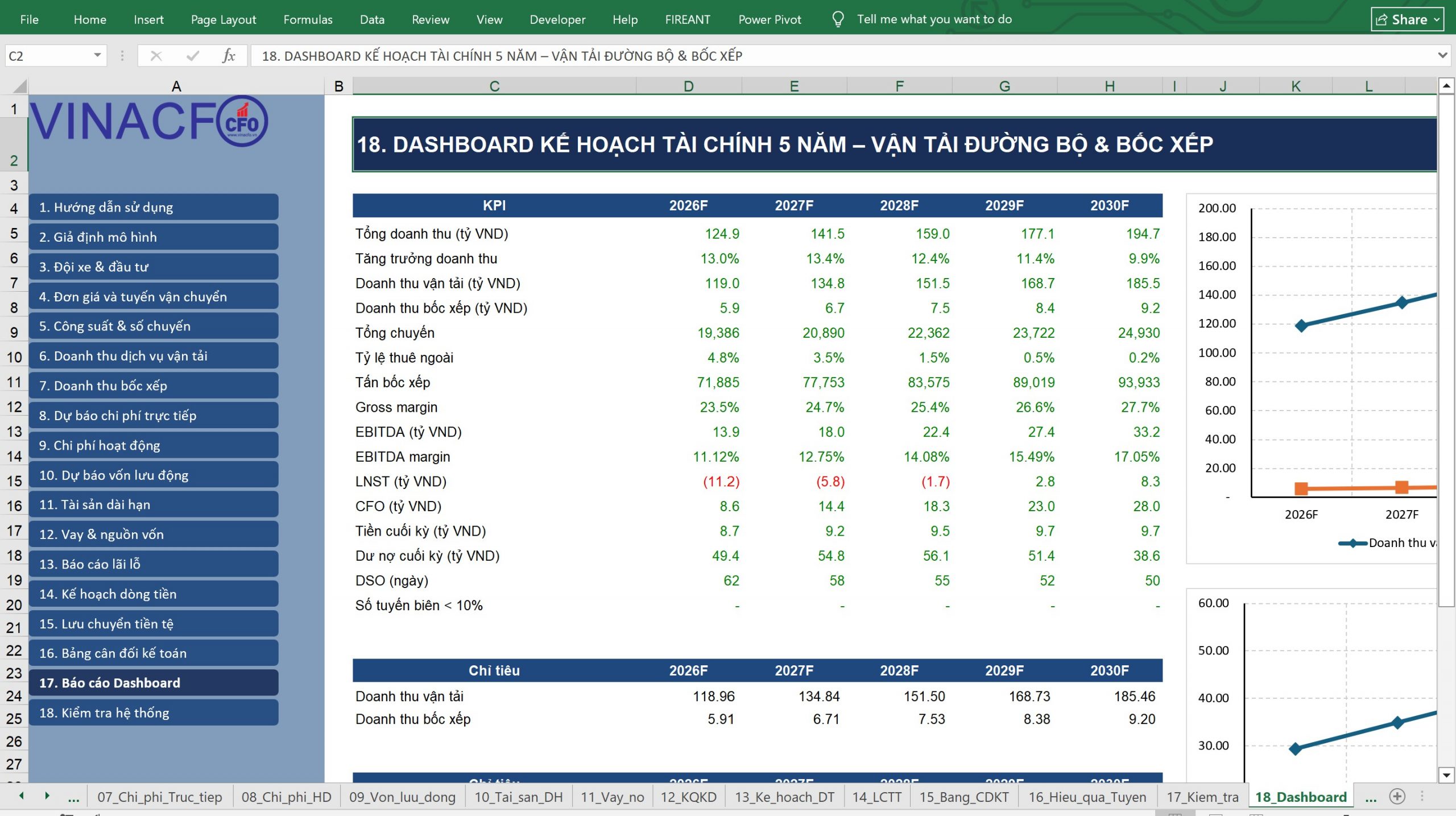Click the Insert Function fx icon
The height and width of the screenshot is (816, 1456).
[229, 56]
